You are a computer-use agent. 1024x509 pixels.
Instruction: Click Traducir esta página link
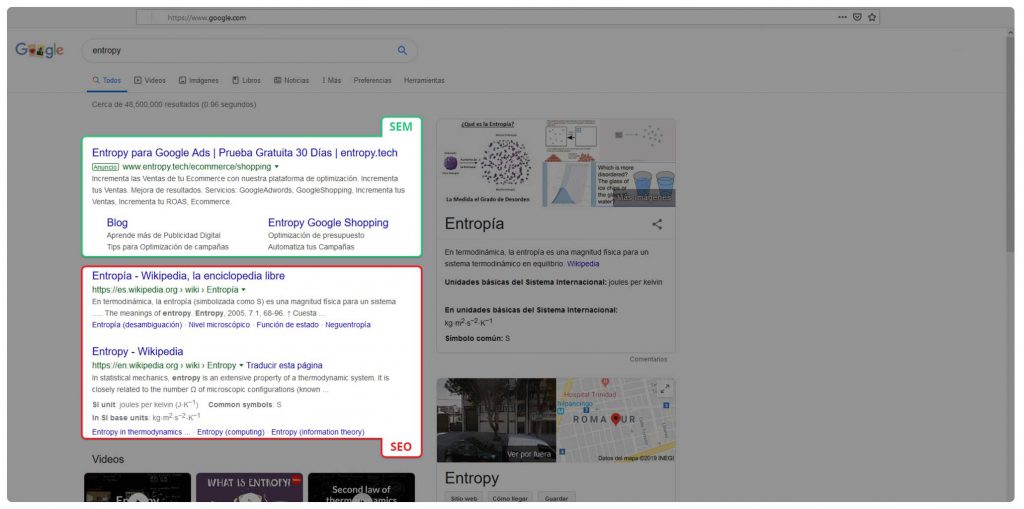click(x=284, y=365)
